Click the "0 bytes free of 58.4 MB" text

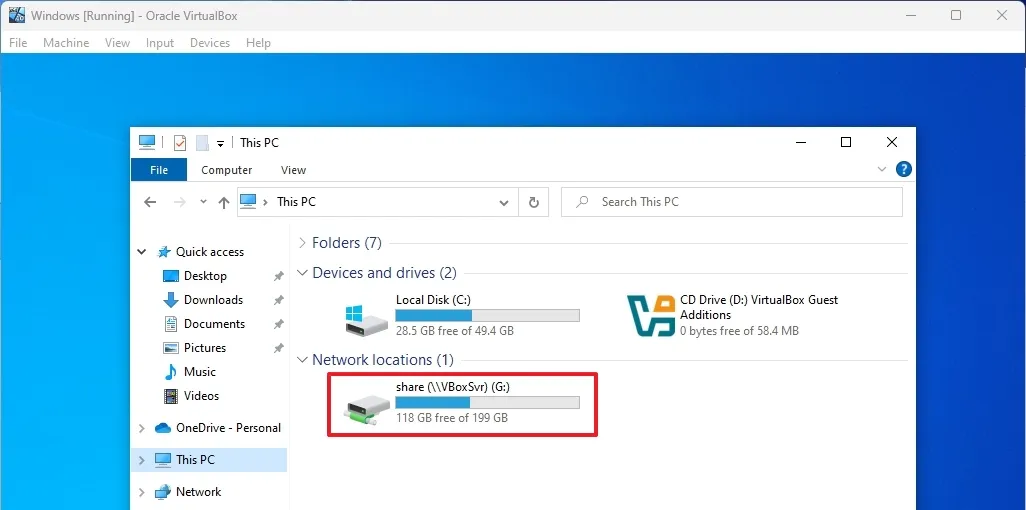739,331
